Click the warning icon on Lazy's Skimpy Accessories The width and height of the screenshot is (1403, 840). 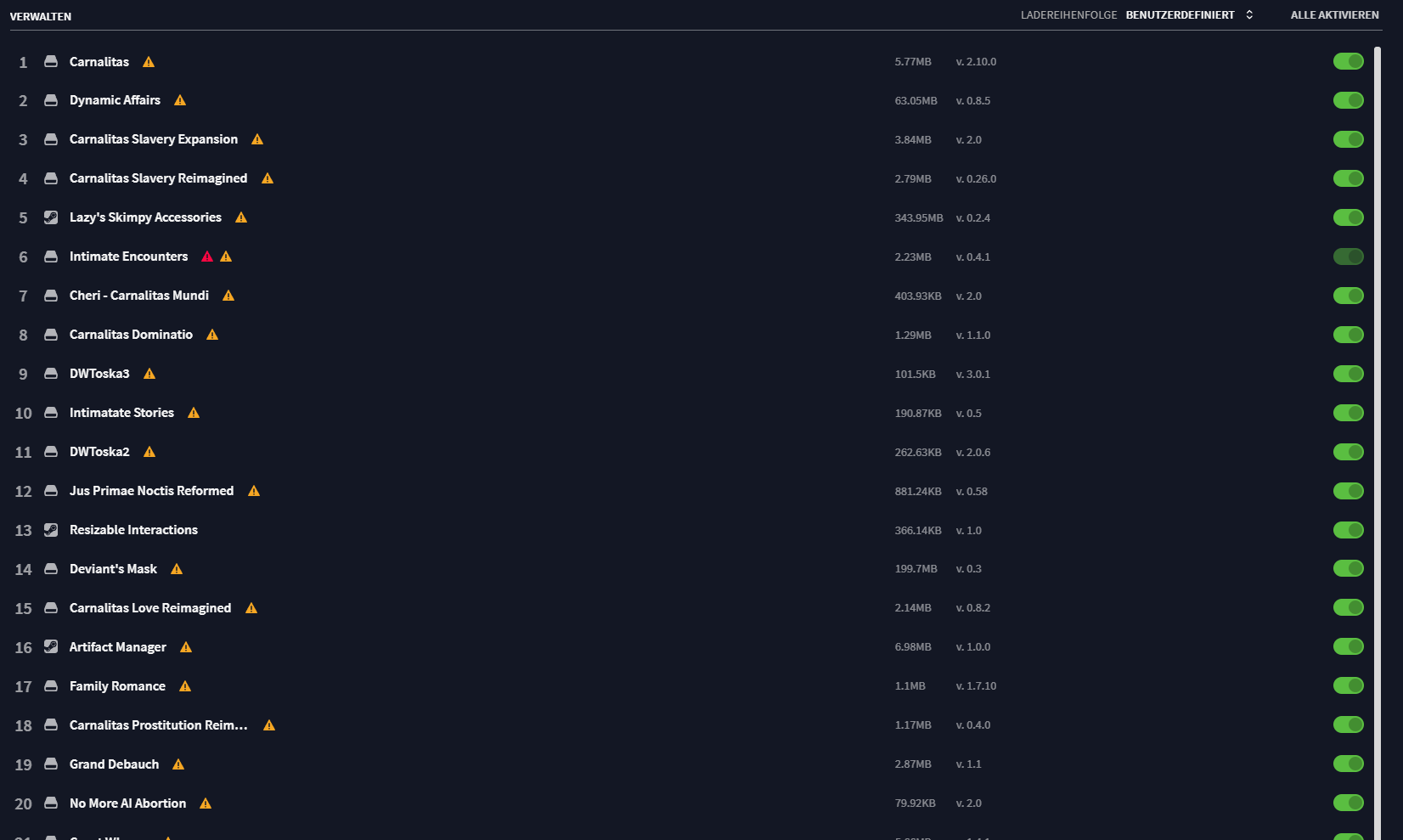[x=241, y=217]
